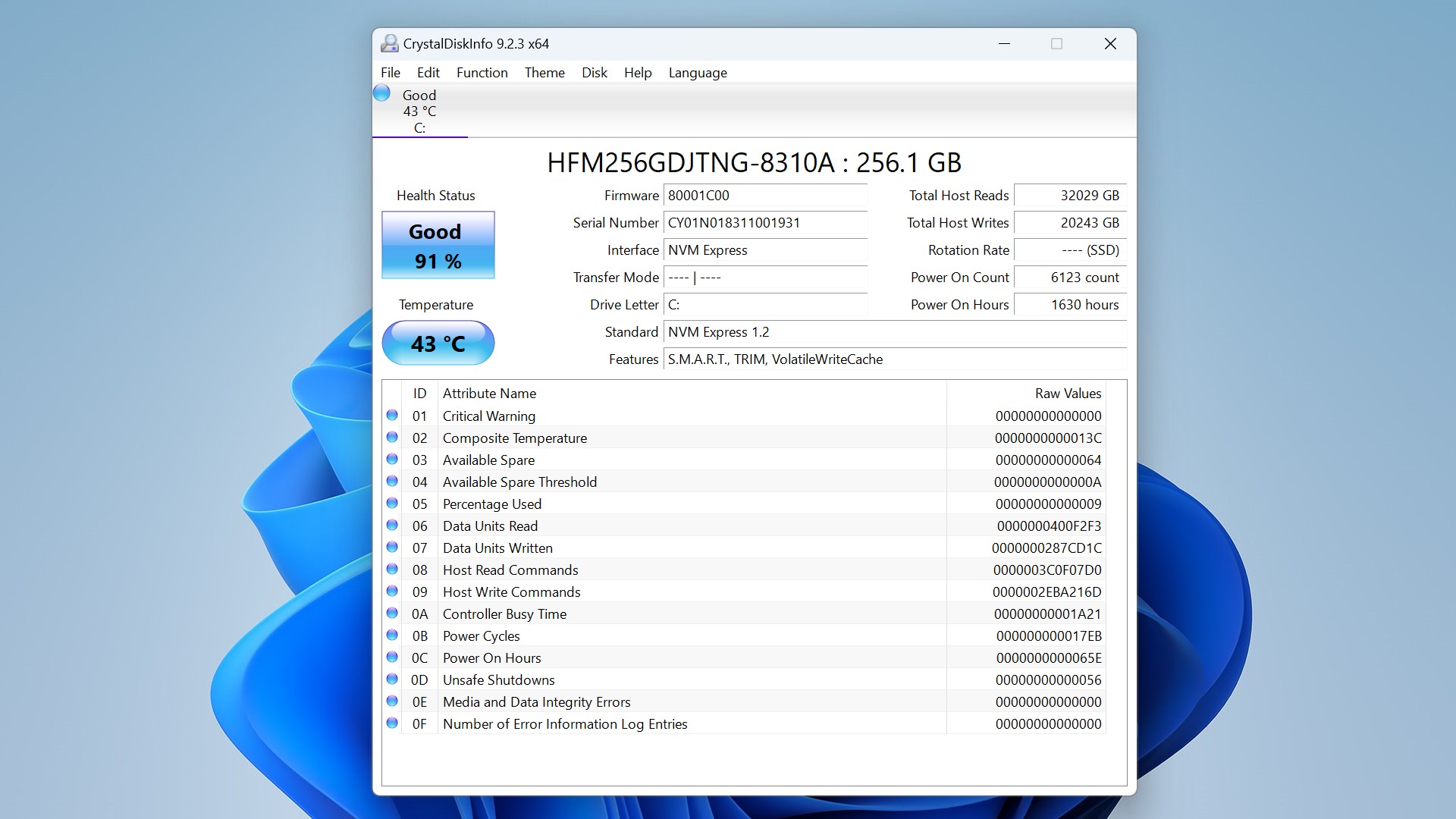Click the S.M.A.R.T. status icon for Critical Warning
This screenshot has height=819, width=1456.
point(392,416)
